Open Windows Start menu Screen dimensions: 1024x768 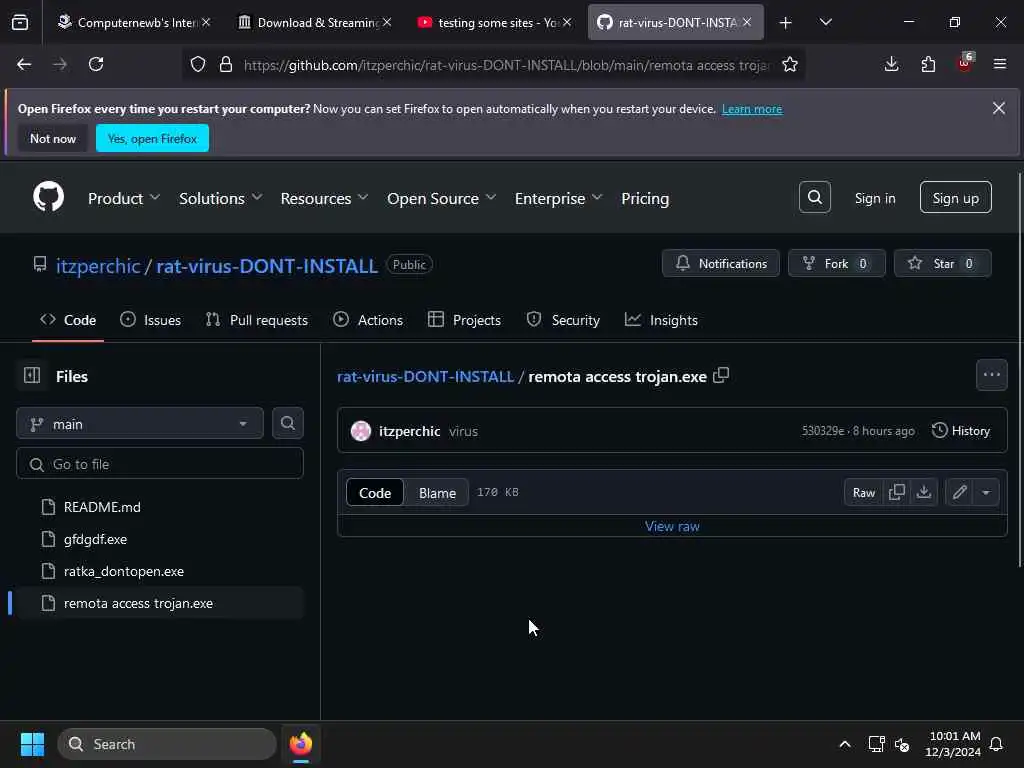(x=32, y=744)
